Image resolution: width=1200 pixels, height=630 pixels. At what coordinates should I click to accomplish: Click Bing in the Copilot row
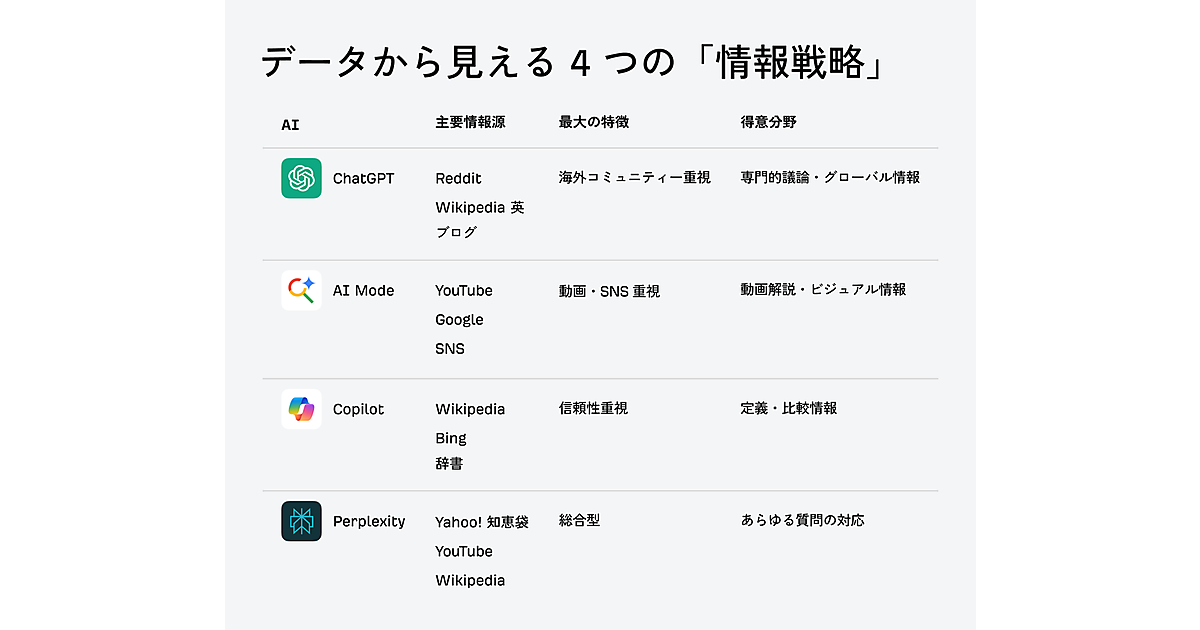click(x=451, y=438)
